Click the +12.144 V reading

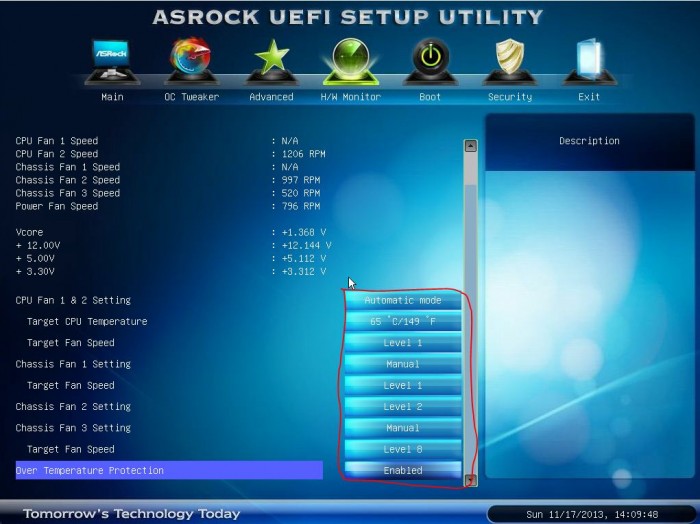point(306,245)
